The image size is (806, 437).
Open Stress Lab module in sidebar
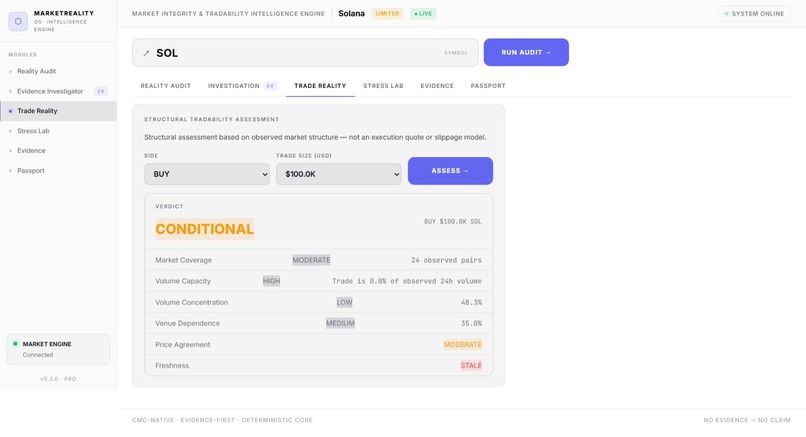58,131
